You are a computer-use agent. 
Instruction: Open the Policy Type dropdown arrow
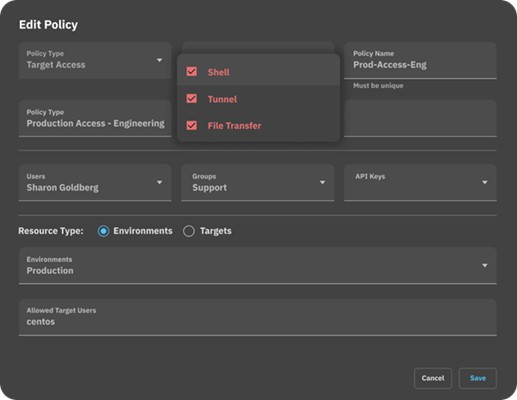(x=159, y=60)
